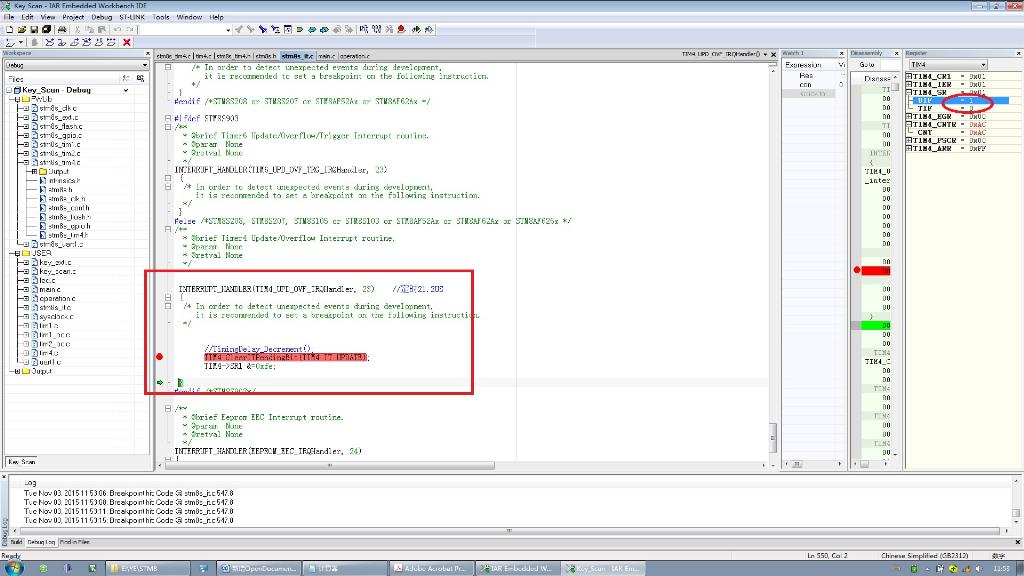
Task: Switch to the tim4.c editor tab
Action: coord(204,56)
